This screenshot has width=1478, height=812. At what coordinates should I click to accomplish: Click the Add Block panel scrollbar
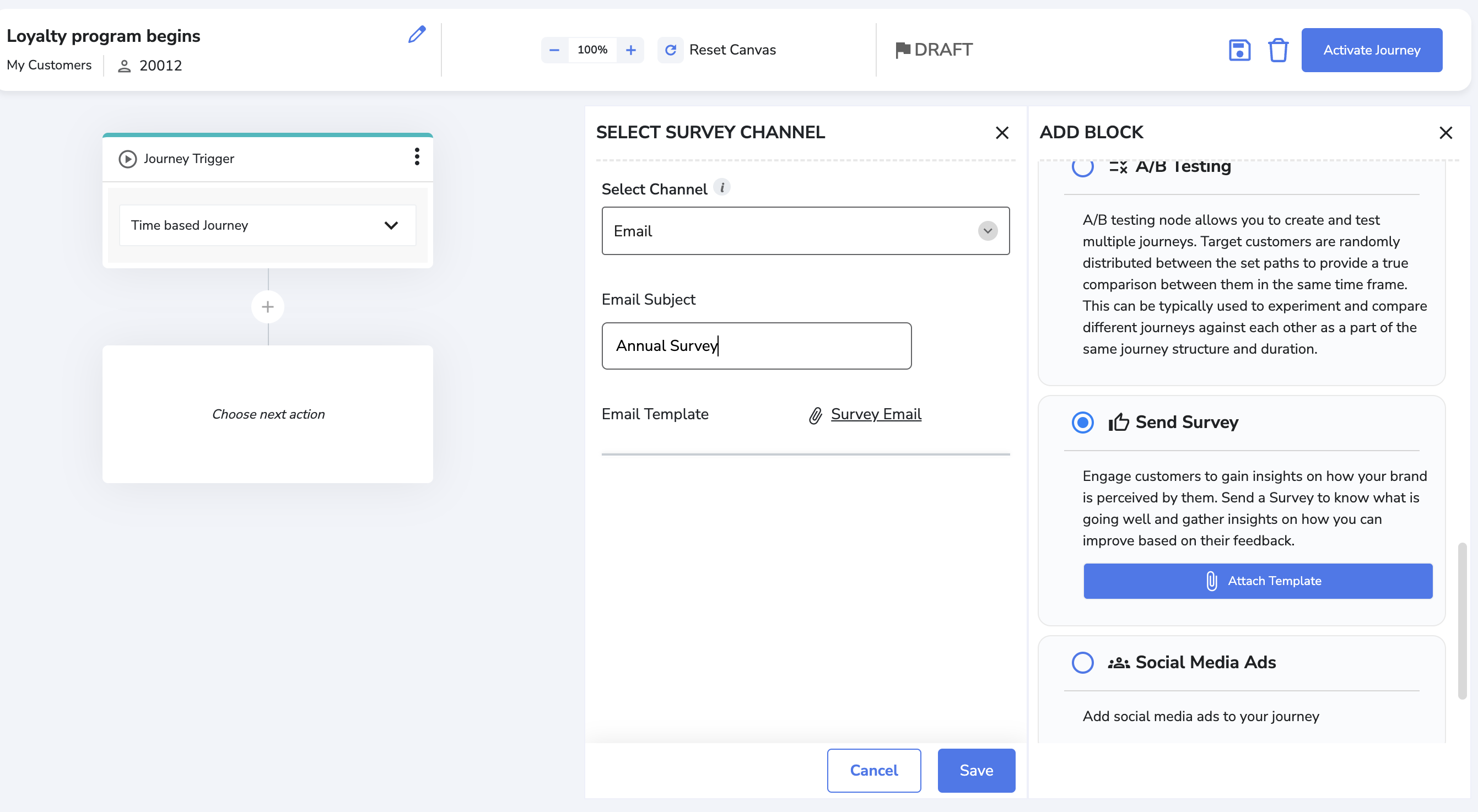(1462, 621)
